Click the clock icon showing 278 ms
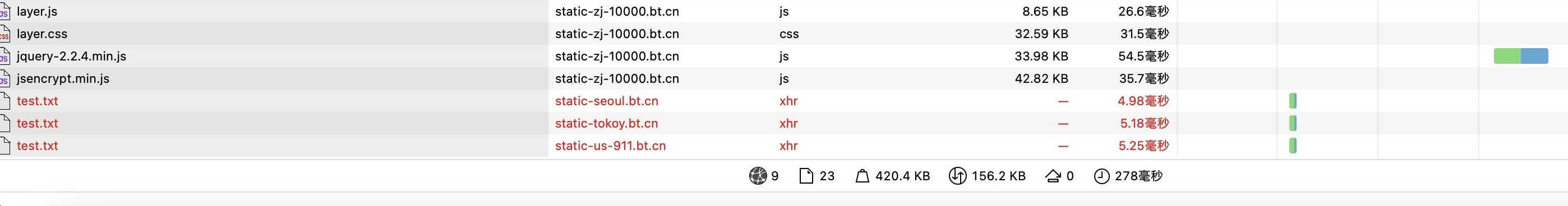Viewport: 1568px width, 206px height. click(x=1102, y=176)
